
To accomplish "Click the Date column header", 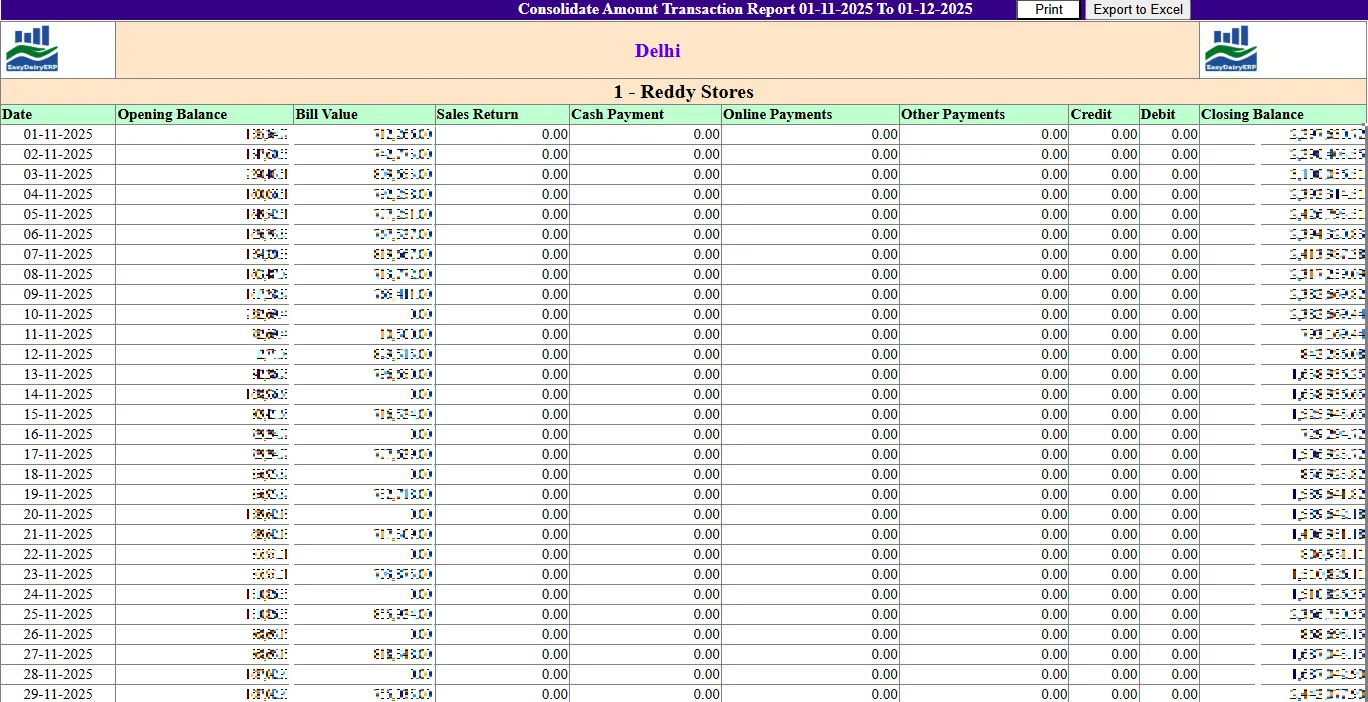I will coord(58,114).
